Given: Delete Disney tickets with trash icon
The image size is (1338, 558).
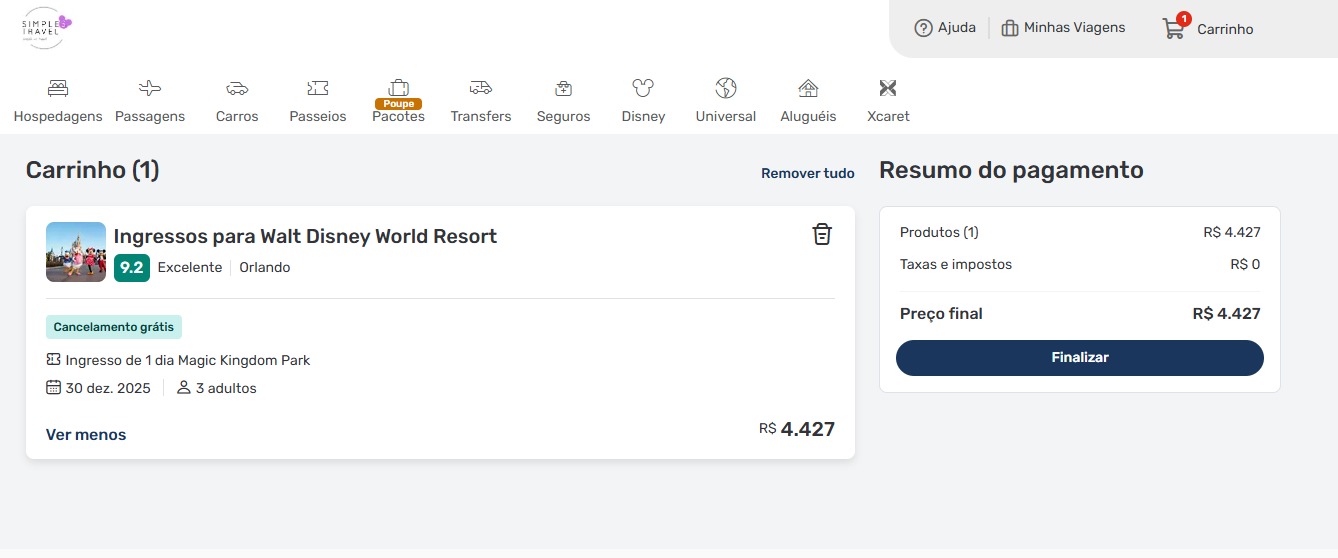Looking at the screenshot, I should [x=822, y=234].
